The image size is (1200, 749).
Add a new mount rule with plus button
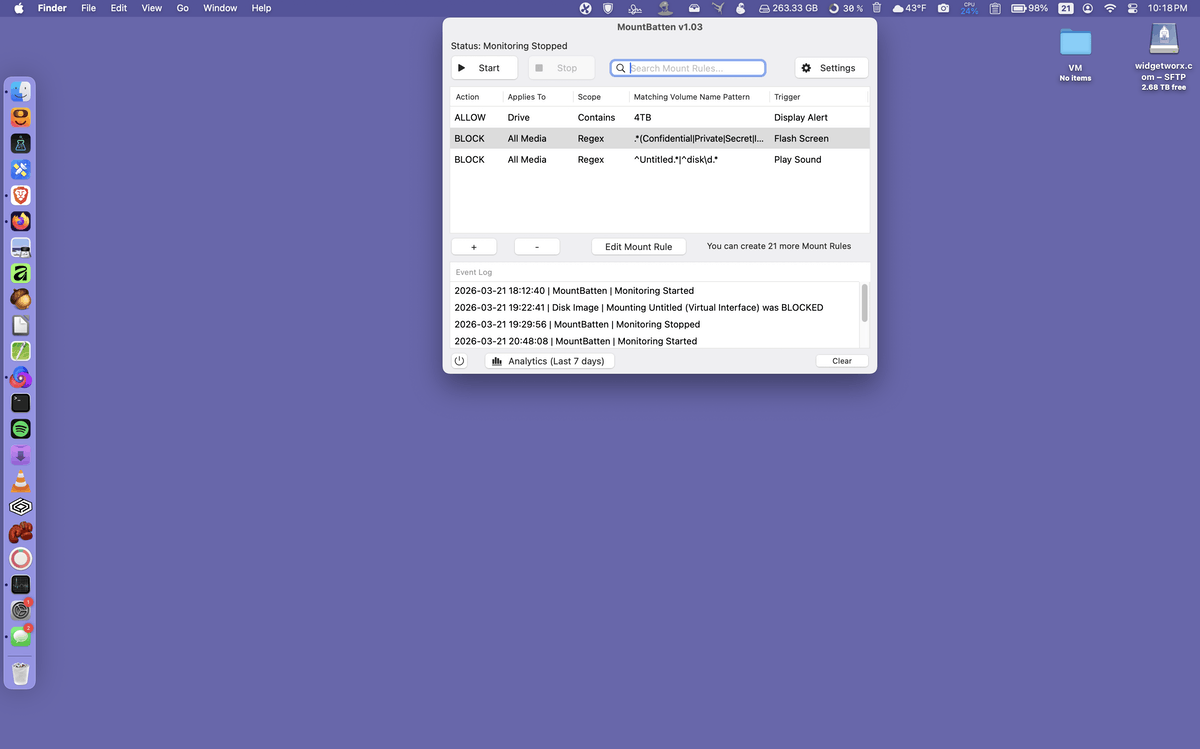(473, 247)
